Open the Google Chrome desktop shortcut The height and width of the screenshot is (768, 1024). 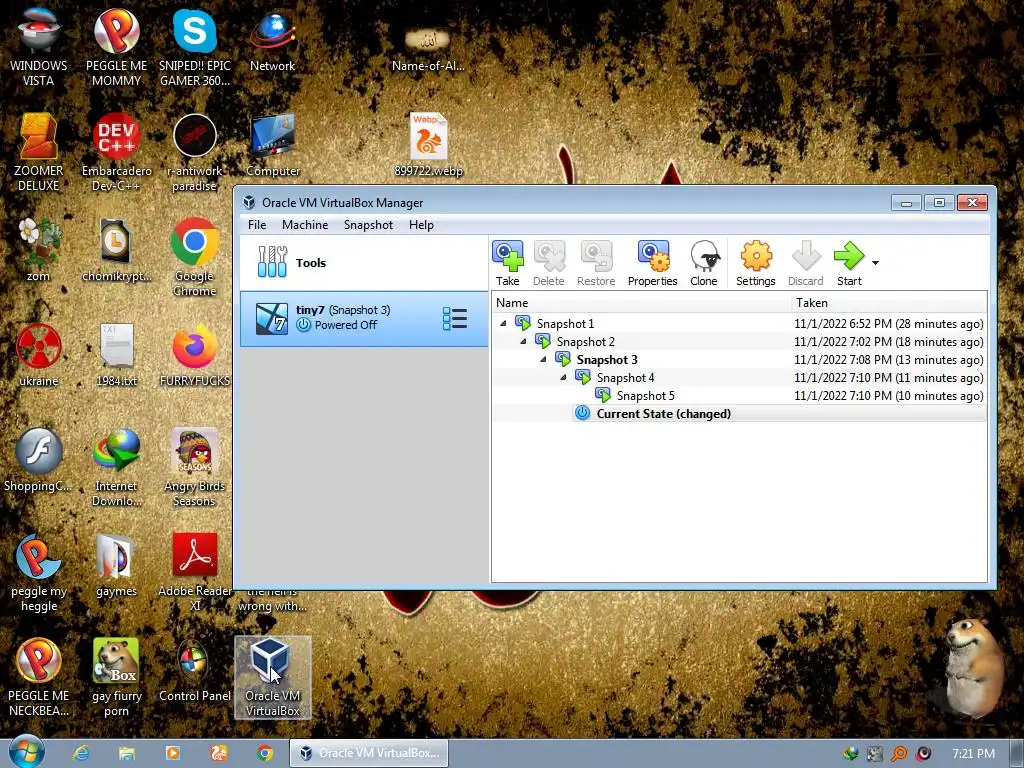tap(195, 257)
